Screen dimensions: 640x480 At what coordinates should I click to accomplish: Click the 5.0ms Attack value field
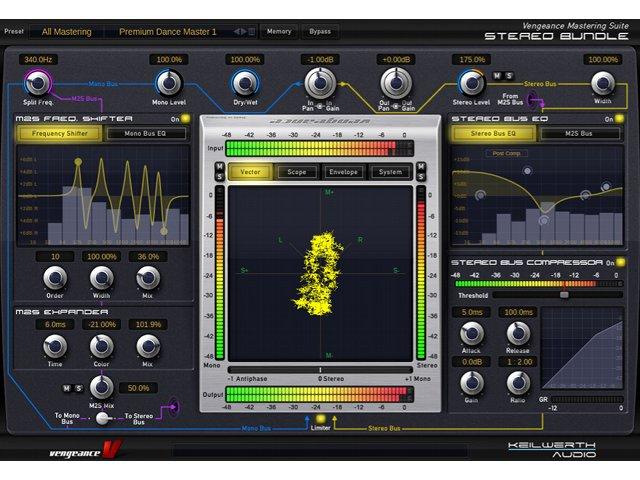point(471,312)
